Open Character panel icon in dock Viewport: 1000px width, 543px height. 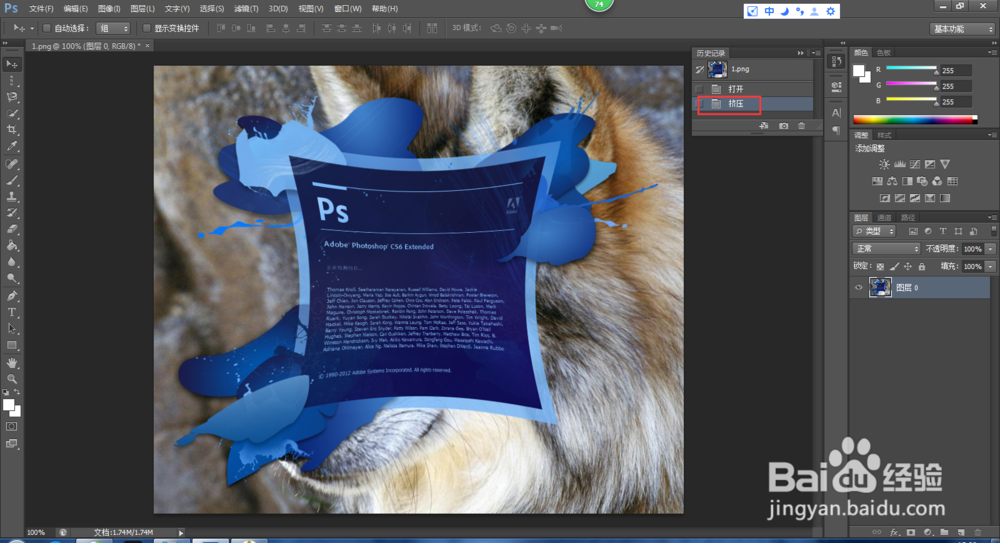click(x=835, y=112)
